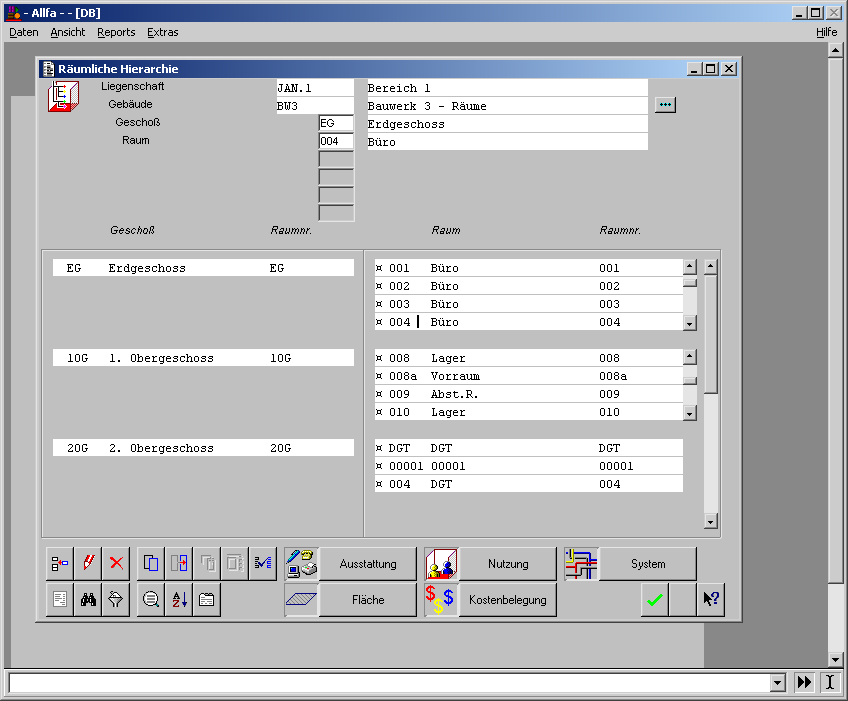Click the red X delete icon
The width and height of the screenshot is (848, 701).
(116, 564)
